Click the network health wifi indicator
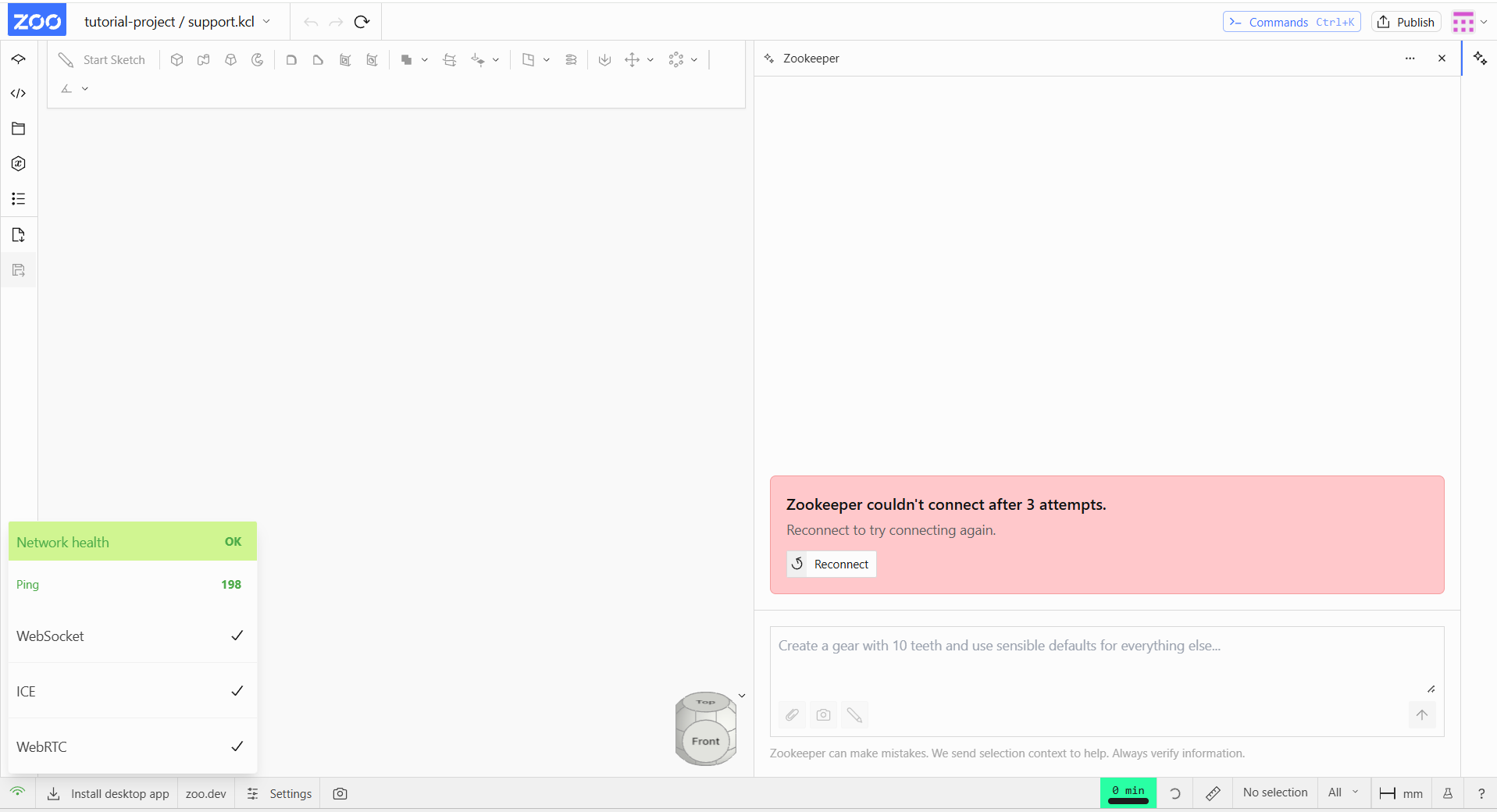1497x812 pixels. (18, 792)
